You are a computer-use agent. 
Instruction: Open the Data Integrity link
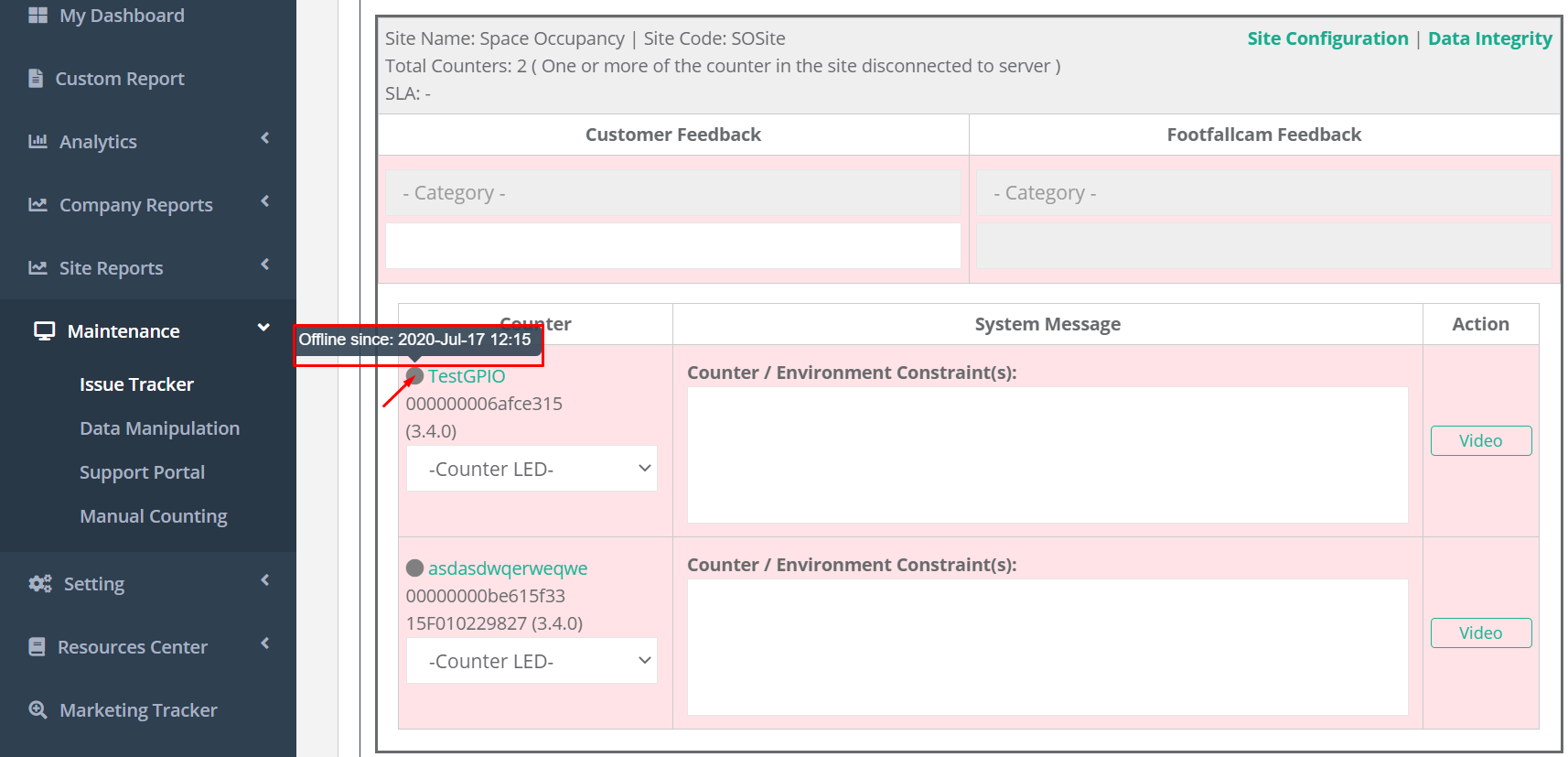click(1489, 38)
